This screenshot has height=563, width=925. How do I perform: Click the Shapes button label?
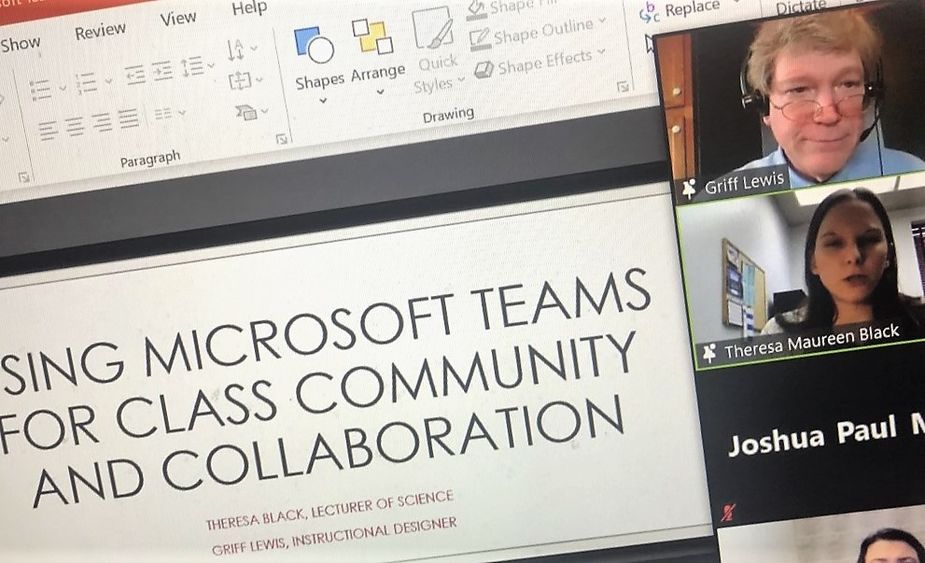tap(320, 81)
